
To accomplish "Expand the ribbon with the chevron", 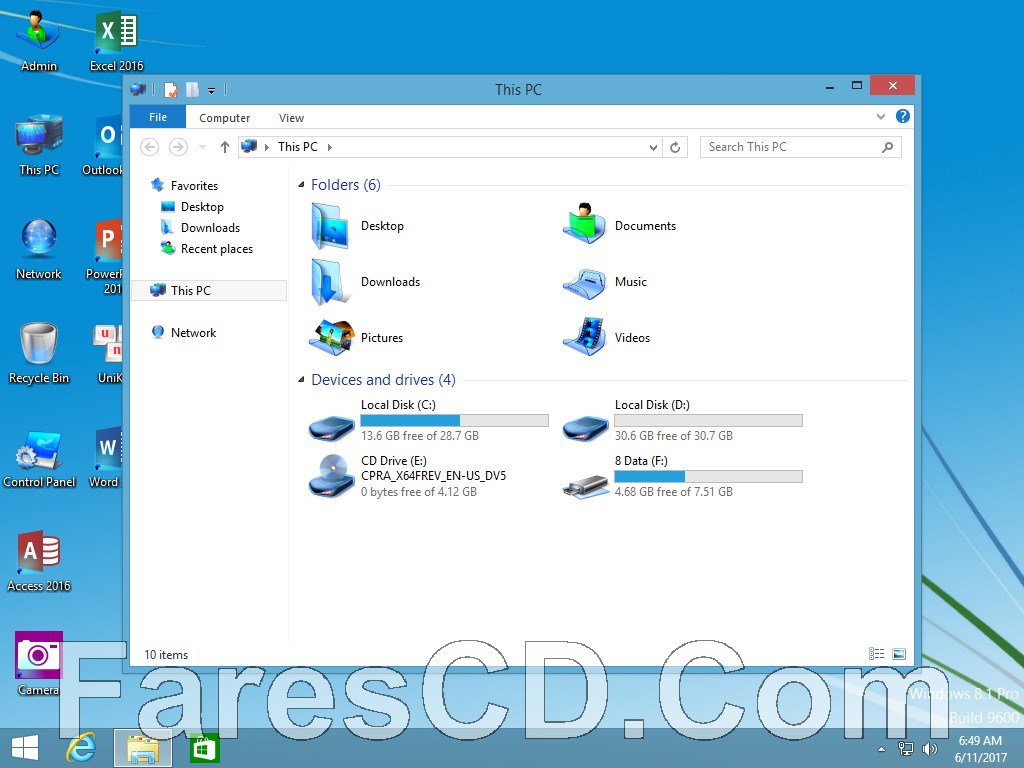I will 880,117.
